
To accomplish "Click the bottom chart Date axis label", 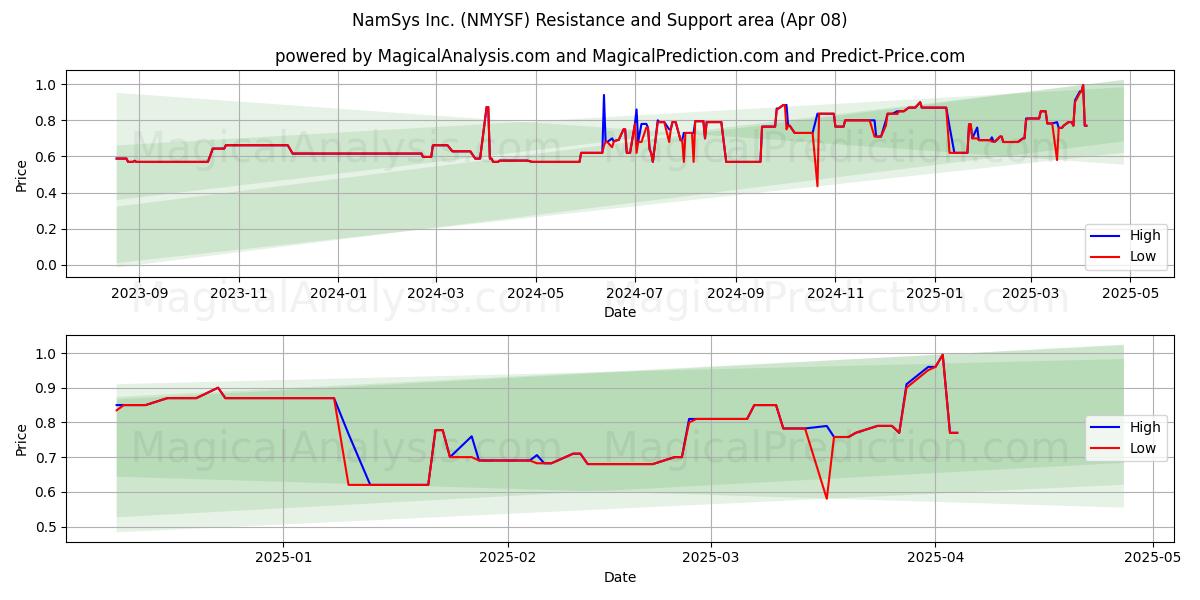I will pos(620,577).
